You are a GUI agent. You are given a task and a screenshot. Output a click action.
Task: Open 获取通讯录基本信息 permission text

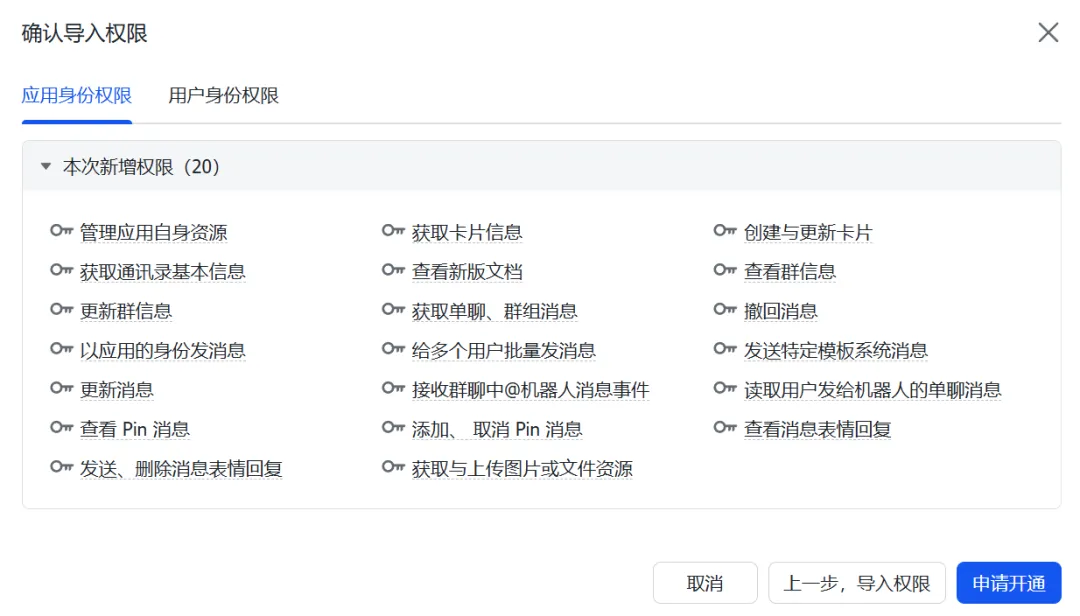coord(163,271)
